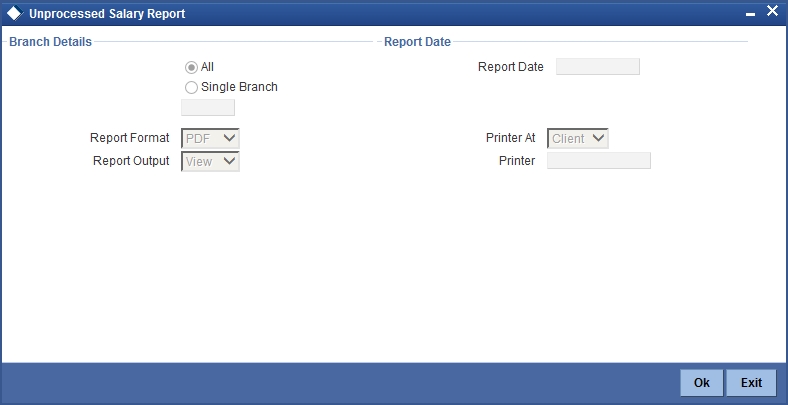Click the Report Date section heading
Viewport: 788px width, 405px height.
pyautogui.click(x=417, y=42)
